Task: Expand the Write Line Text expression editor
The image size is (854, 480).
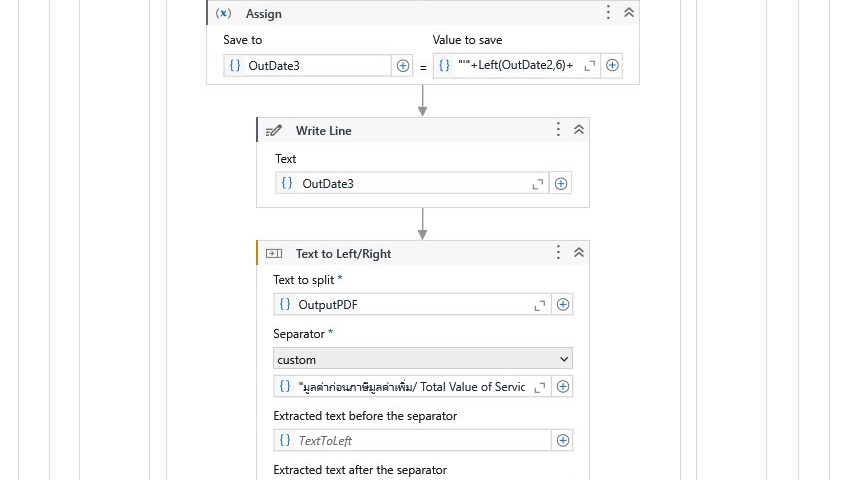Action: [538, 184]
